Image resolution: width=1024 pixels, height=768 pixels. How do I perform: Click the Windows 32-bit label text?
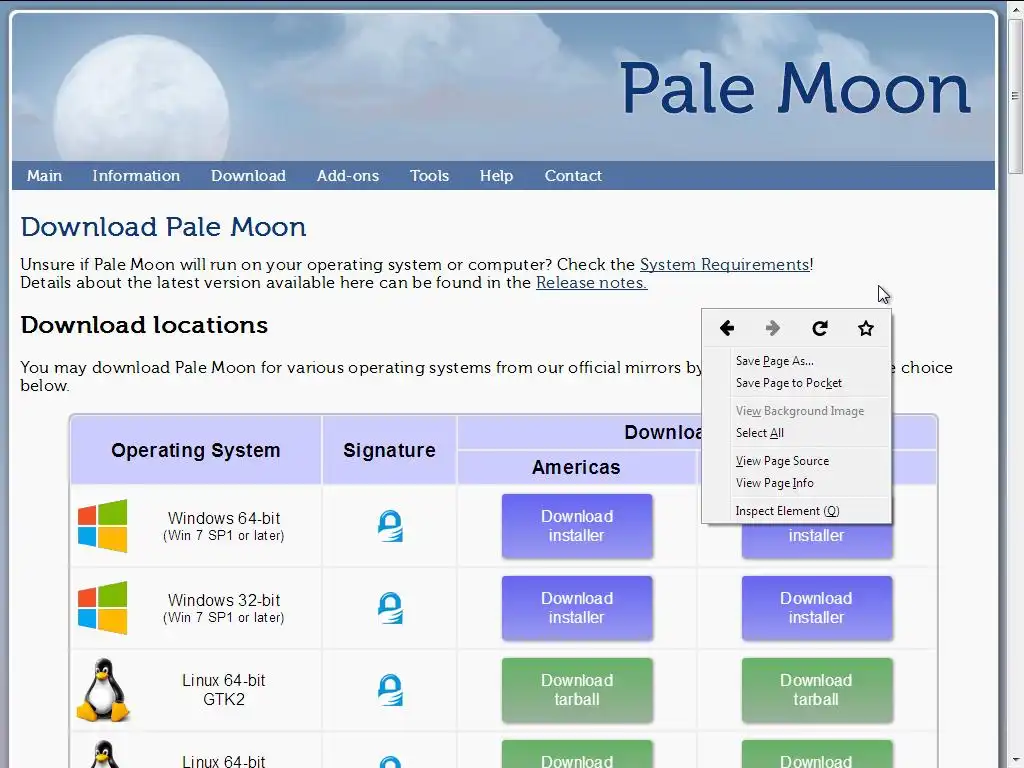(x=223, y=600)
